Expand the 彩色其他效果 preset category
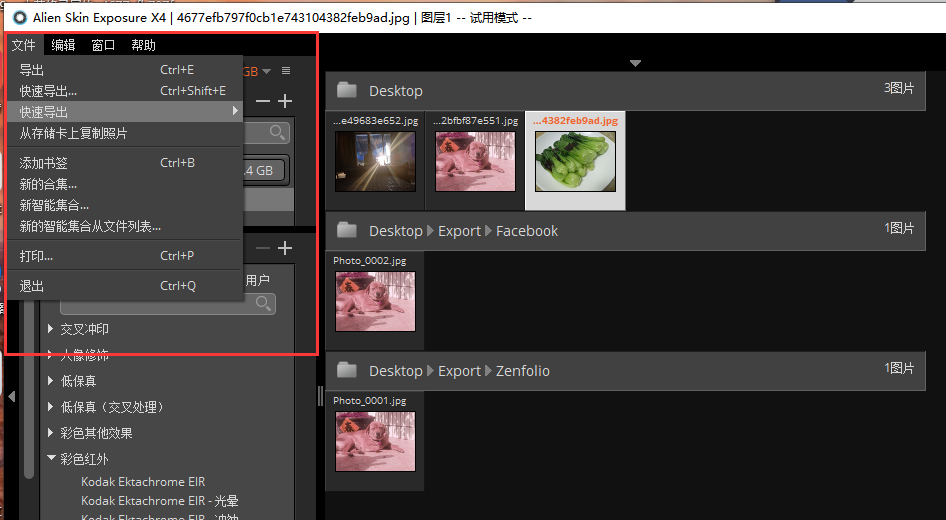The width and height of the screenshot is (946, 520). point(52,433)
